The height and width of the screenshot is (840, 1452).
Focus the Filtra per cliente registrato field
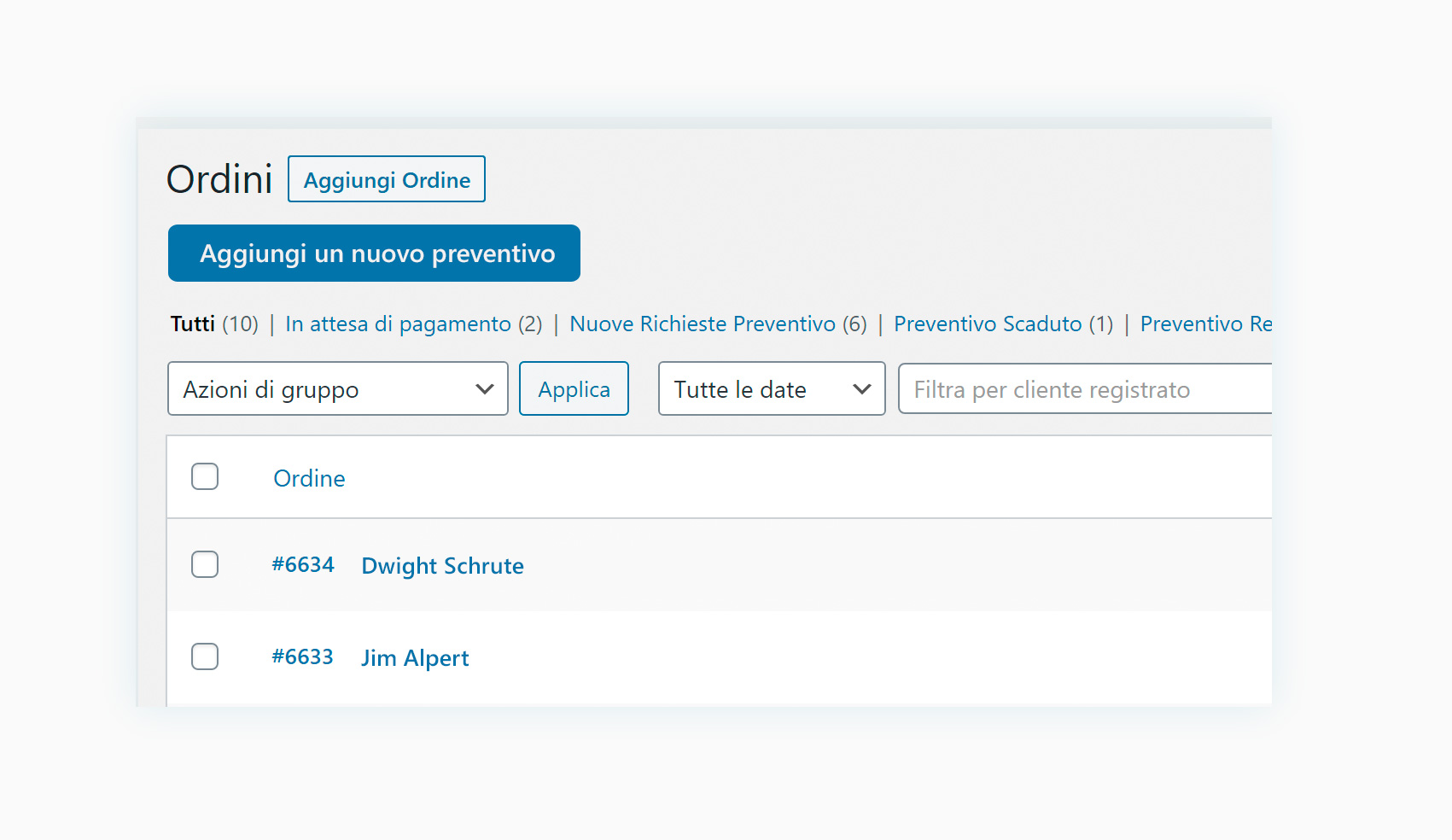[x=1084, y=389]
